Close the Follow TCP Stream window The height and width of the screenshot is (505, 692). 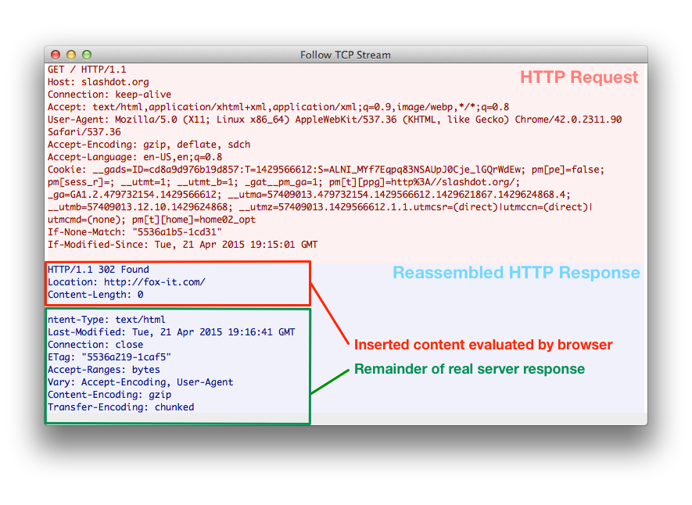56,54
